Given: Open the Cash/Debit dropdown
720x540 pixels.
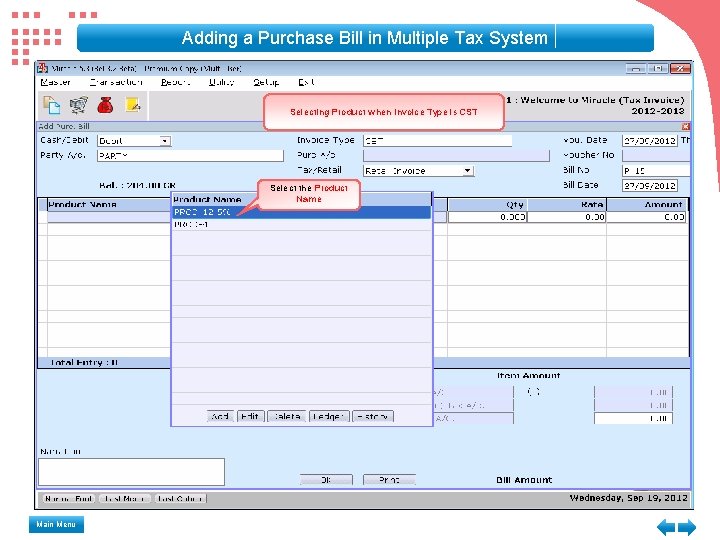Looking at the screenshot, I should tap(165, 141).
